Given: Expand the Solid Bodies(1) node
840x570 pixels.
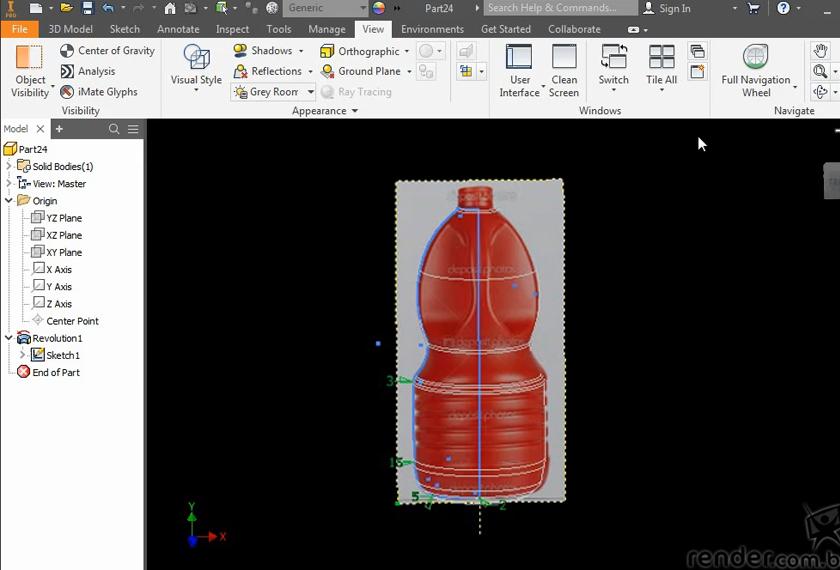Looking at the screenshot, I should click(x=9, y=167).
